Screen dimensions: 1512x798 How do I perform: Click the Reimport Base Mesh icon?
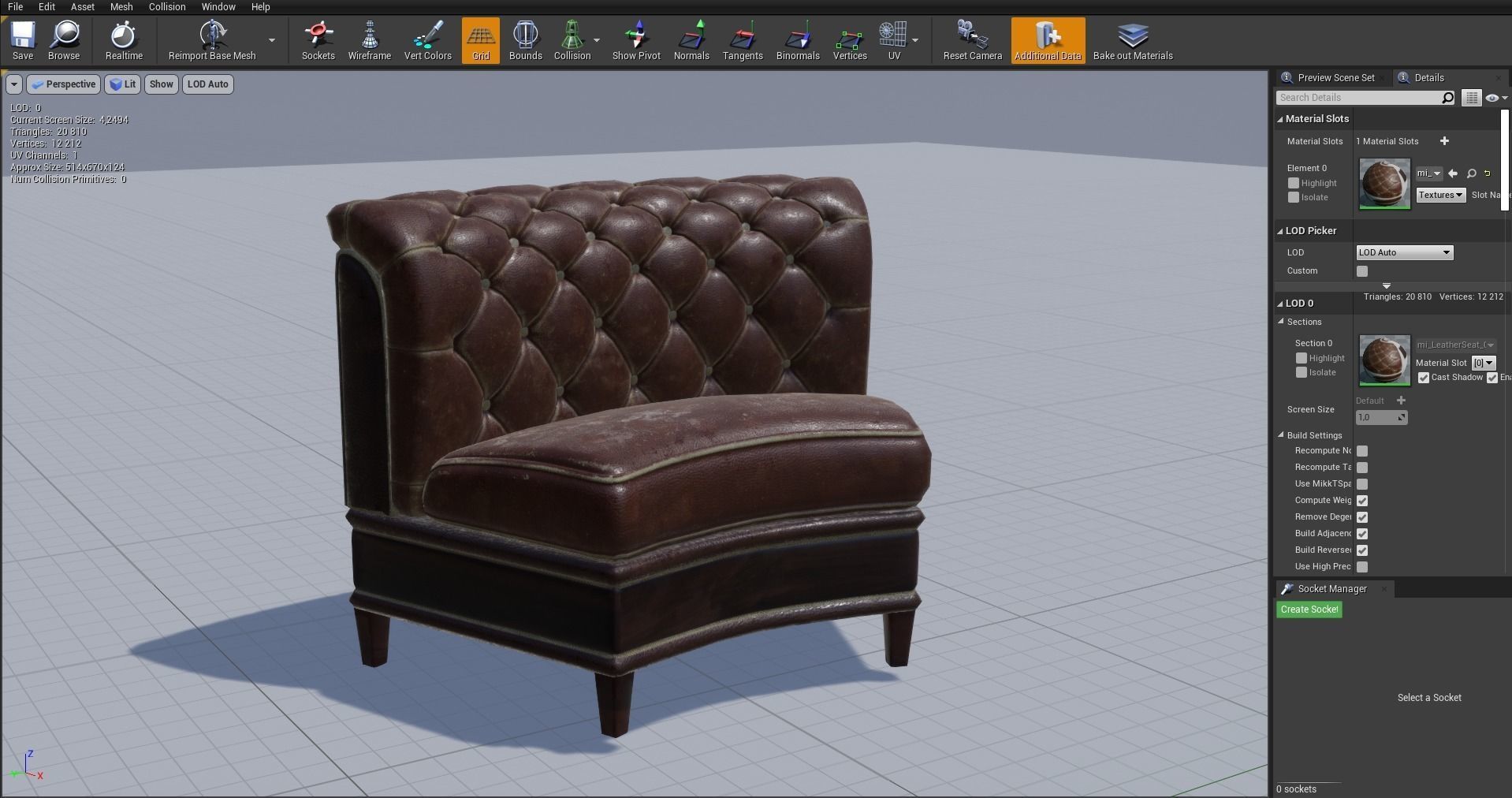[212, 40]
